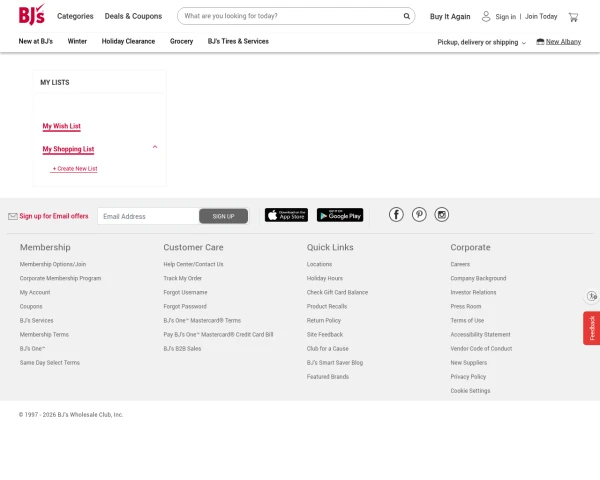The height and width of the screenshot is (480, 600).
Task: Click the search magnifier icon
Action: pos(406,16)
